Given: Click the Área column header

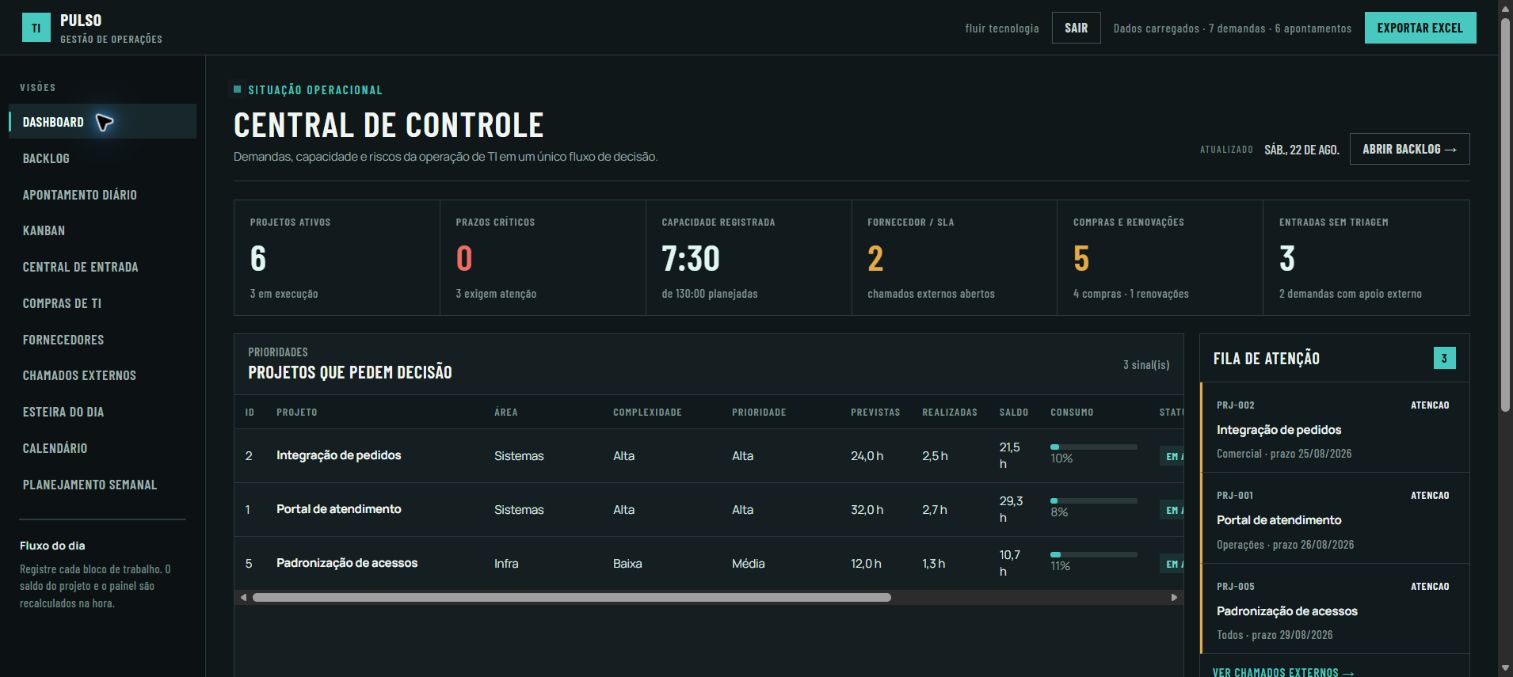Looking at the screenshot, I should coord(506,412).
